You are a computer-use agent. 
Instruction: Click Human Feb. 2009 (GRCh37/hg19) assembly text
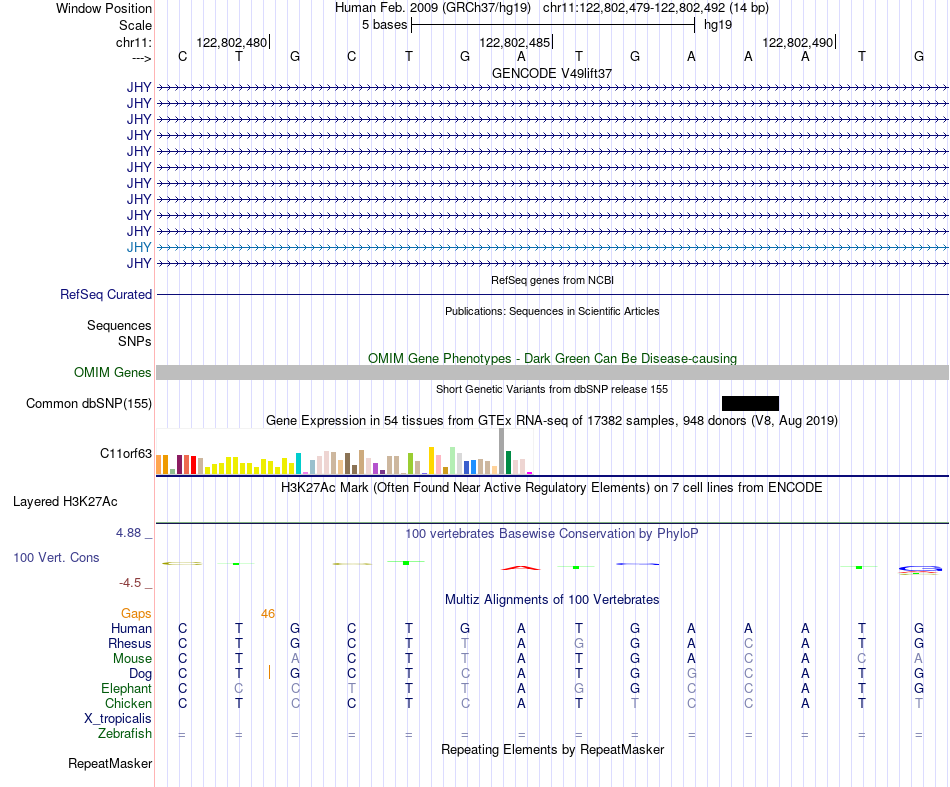click(x=433, y=8)
